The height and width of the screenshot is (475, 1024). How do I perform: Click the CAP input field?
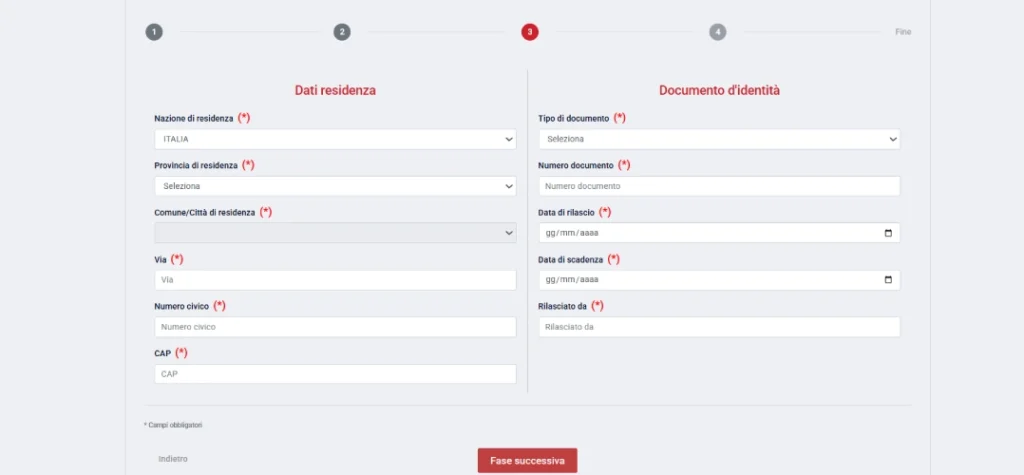click(335, 374)
